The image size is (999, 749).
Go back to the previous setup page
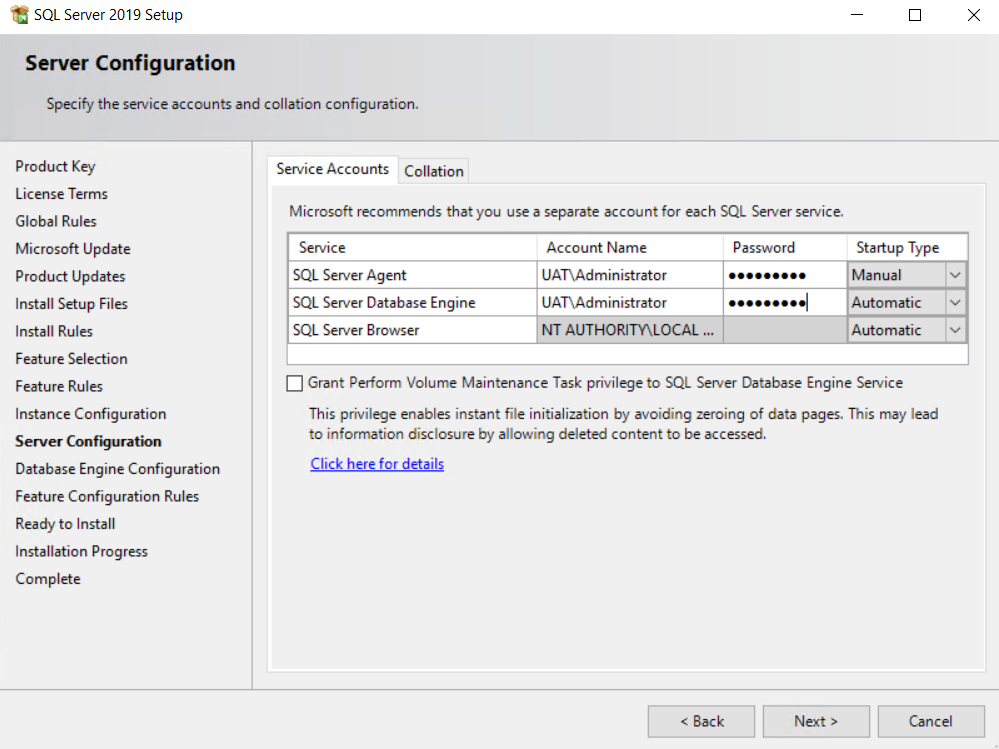click(701, 721)
